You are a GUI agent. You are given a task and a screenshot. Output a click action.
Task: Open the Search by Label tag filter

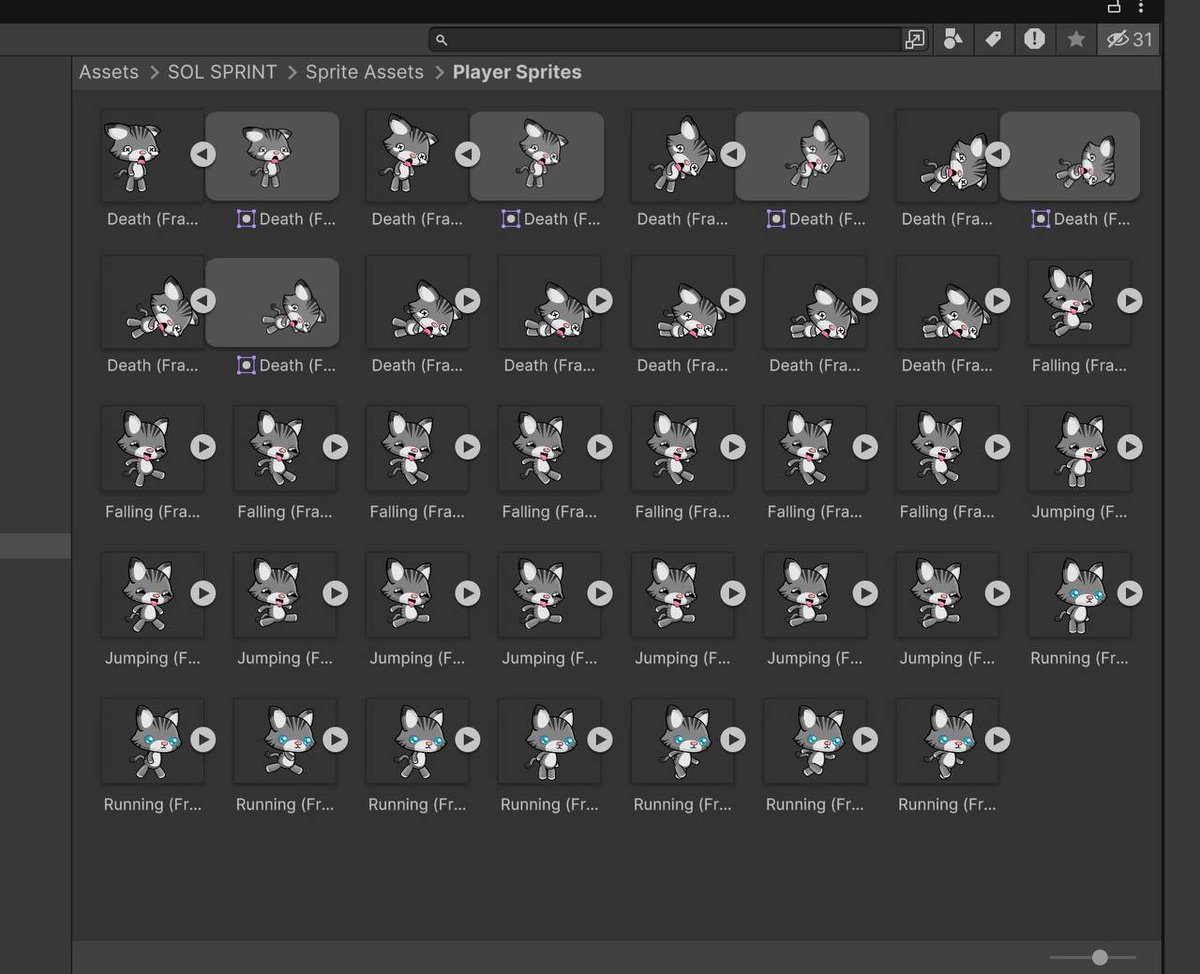click(993, 39)
